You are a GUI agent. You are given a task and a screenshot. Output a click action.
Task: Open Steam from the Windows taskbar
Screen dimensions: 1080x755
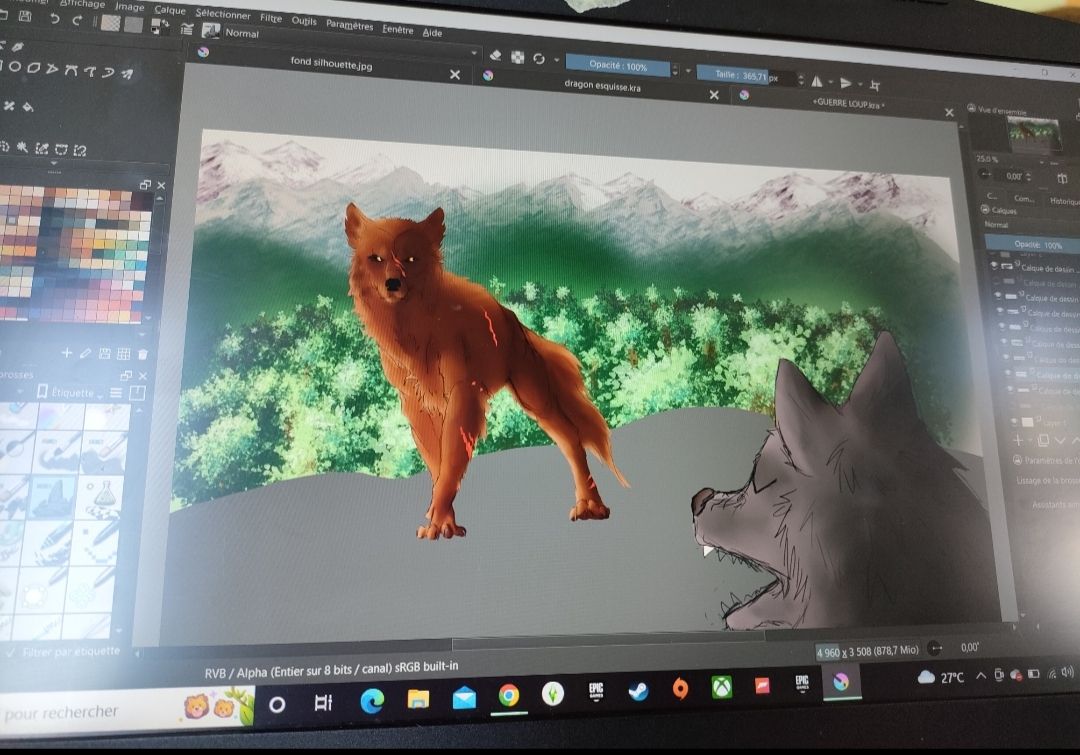tap(638, 690)
